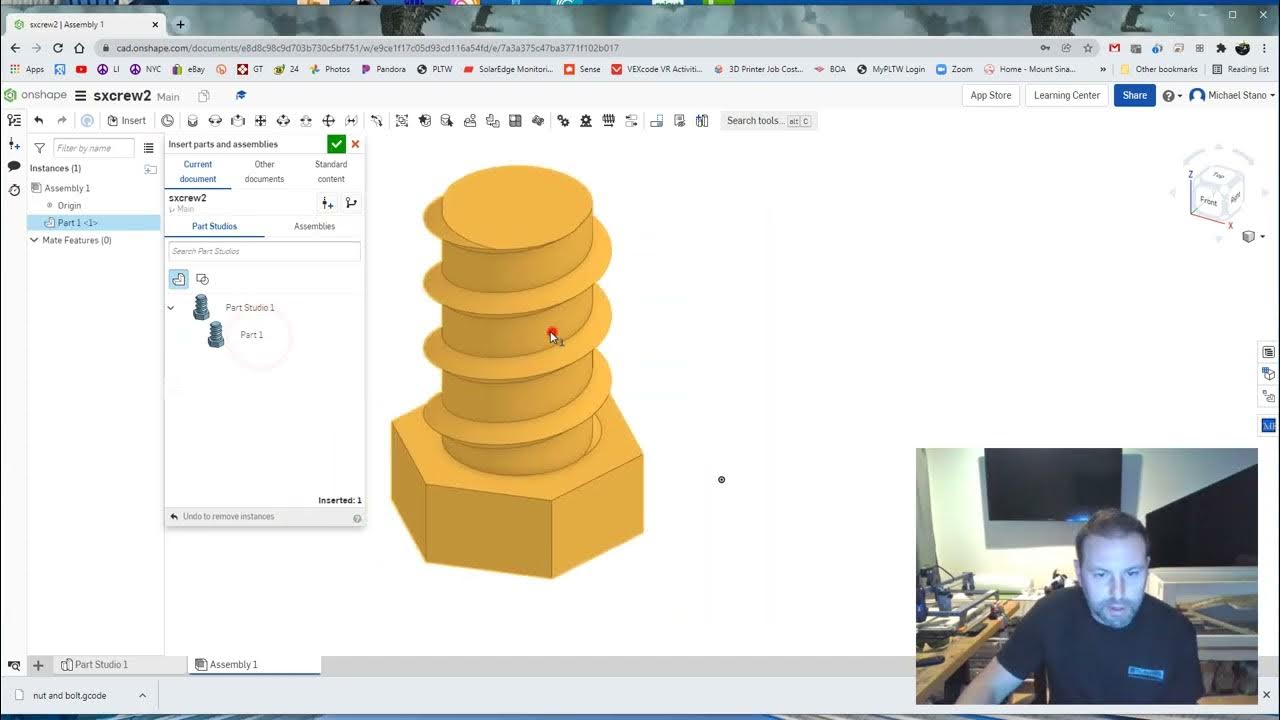Select the Gear relation tool
The width and height of the screenshot is (1280, 720).
click(x=563, y=120)
